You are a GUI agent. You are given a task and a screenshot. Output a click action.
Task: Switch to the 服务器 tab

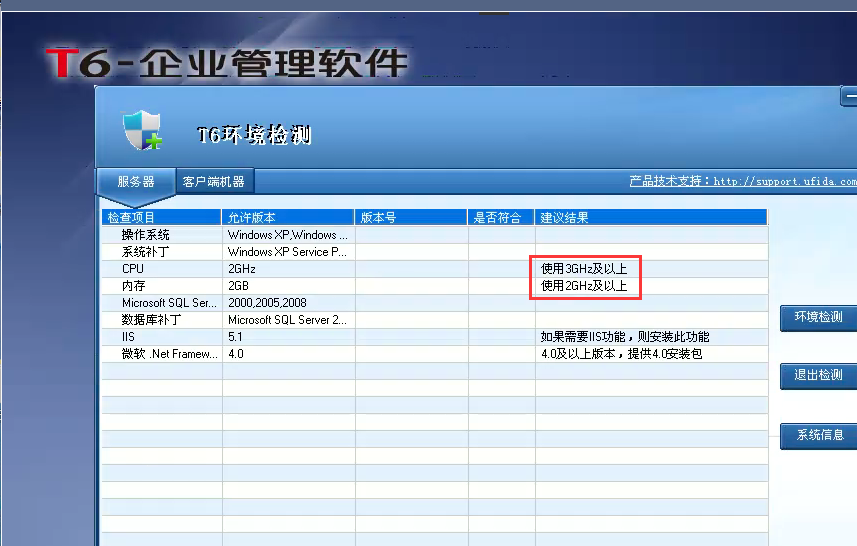pyautogui.click(x=136, y=181)
